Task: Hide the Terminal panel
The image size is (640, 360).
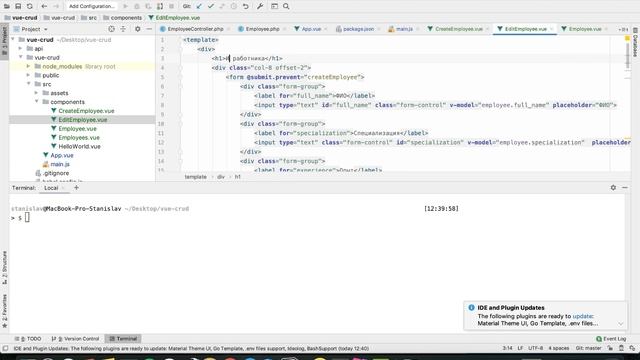Action: point(625,188)
